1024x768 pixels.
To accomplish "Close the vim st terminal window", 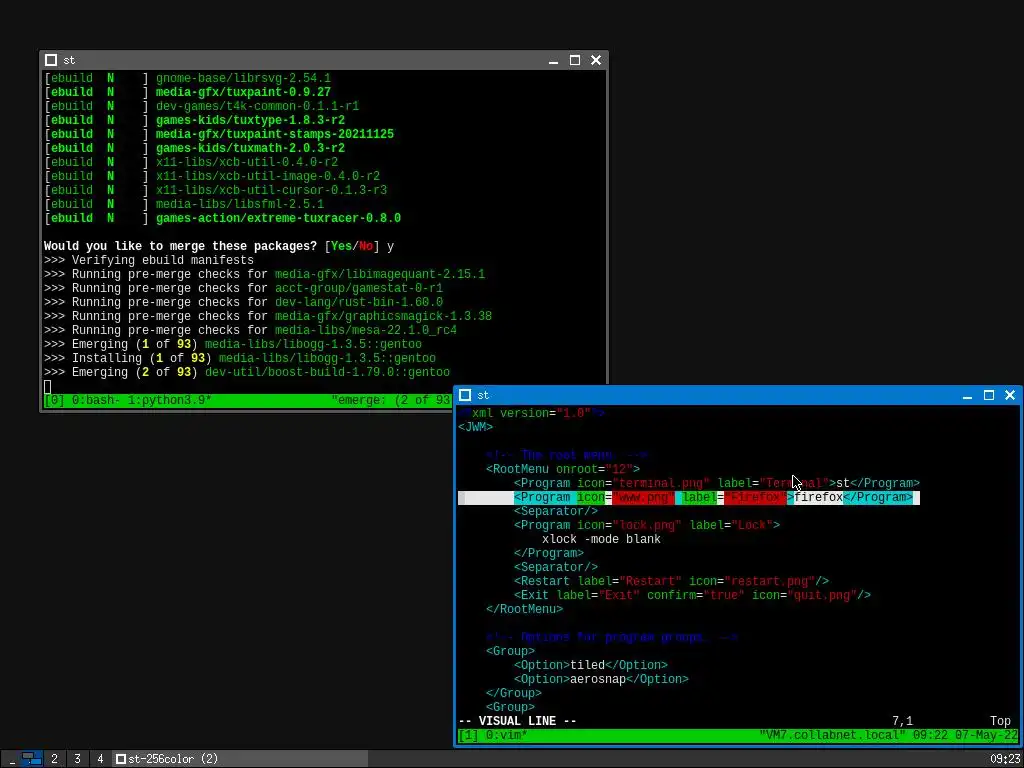I will pos(1010,395).
